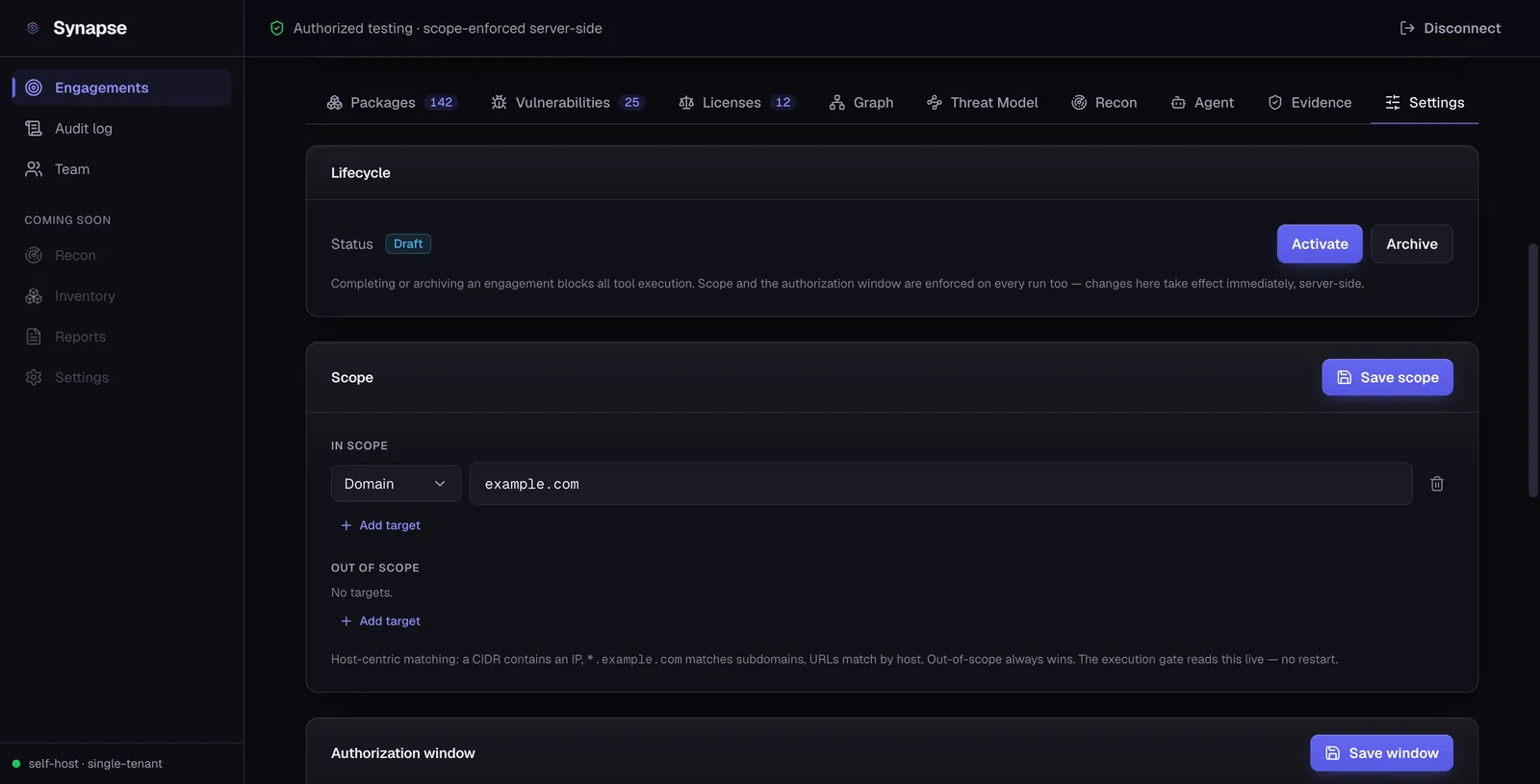1540x784 pixels.
Task: Switch to the Graph tab
Action: coord(861,102)
